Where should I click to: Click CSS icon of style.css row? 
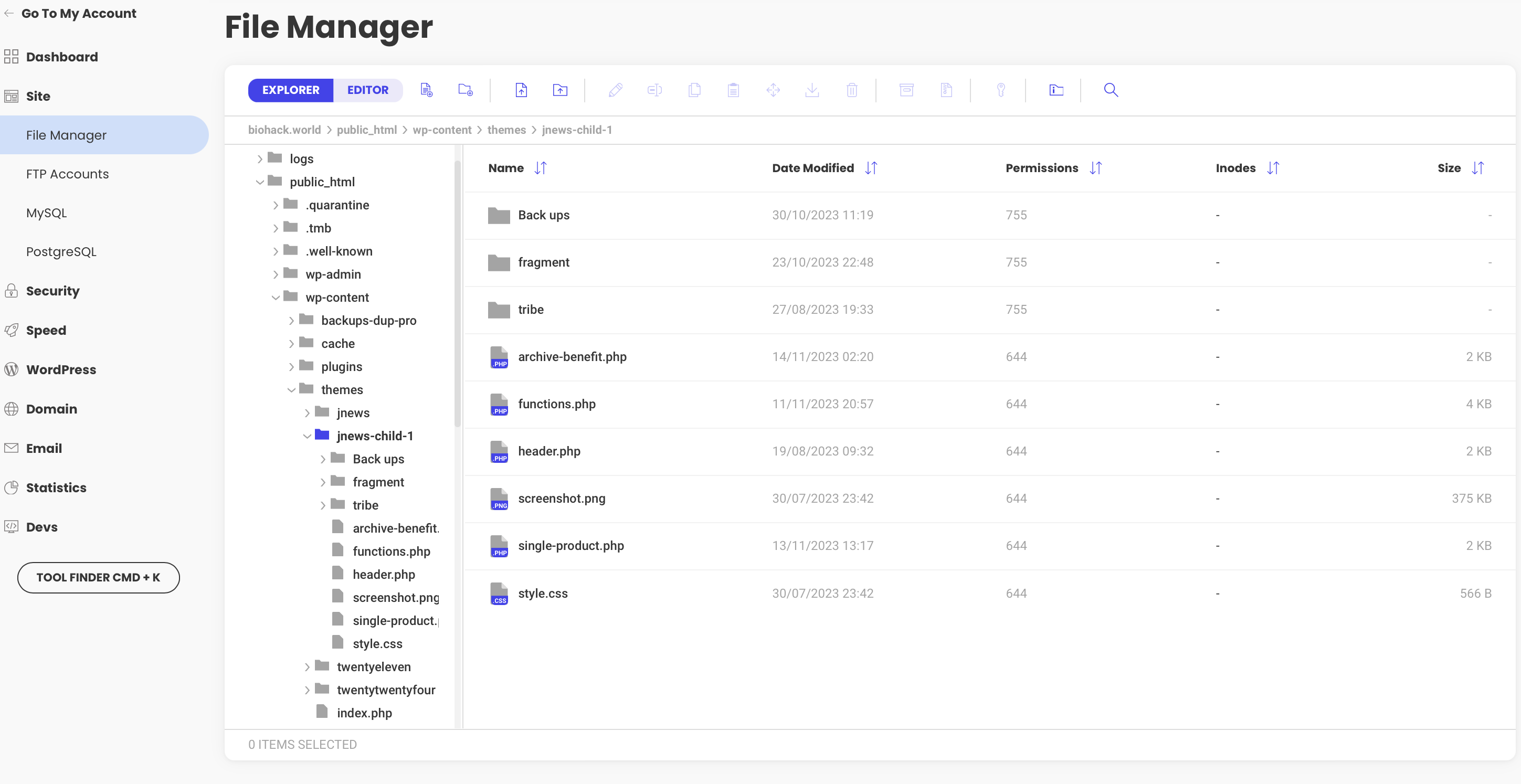tap(499, 594)
